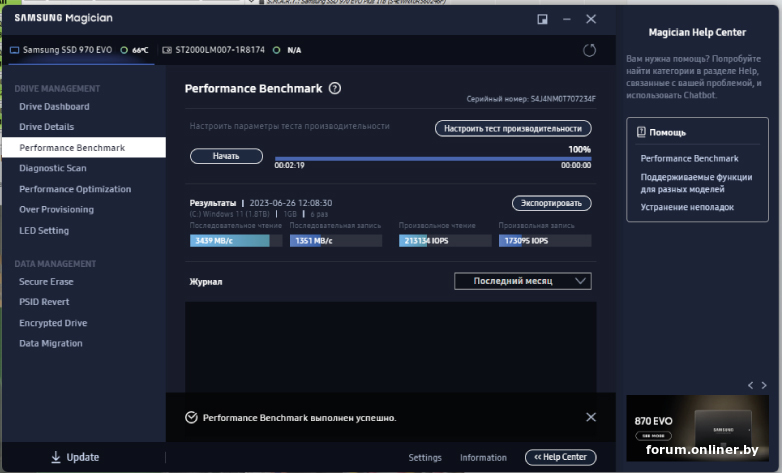
Task: Click the benchmark success checkmark icon
Action: click(x=191, y=418)
